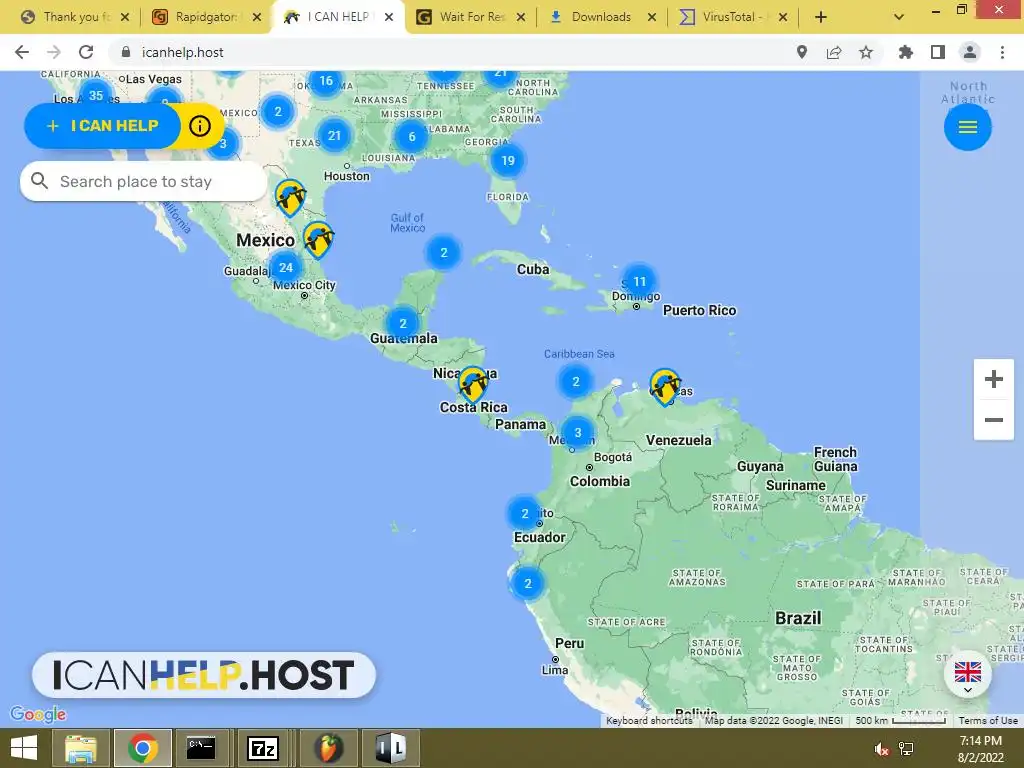Open the Windows Start menu
Viewport: 1024px width, 768px height.
coord(24,748)
